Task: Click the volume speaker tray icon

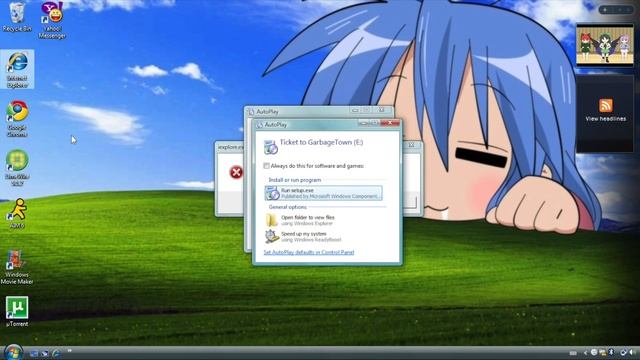Action: [x=633, y=352]
